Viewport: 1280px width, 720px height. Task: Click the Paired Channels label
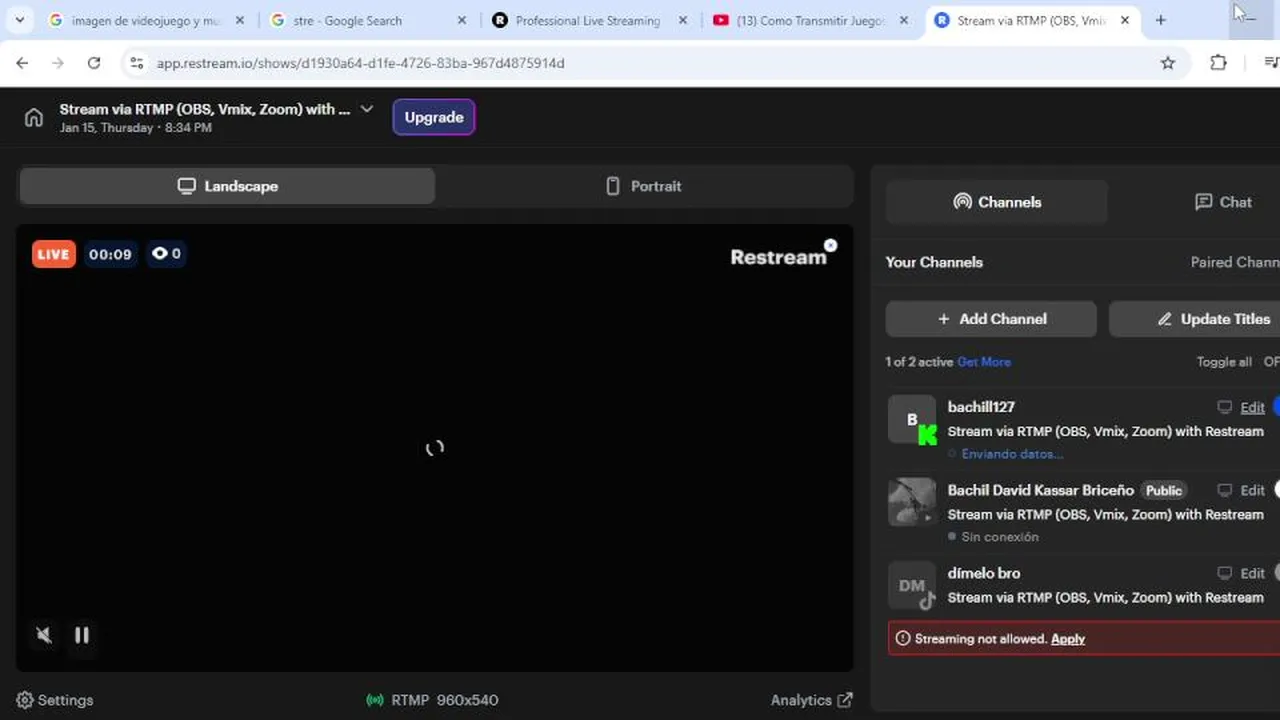[x=1235, y=262]
